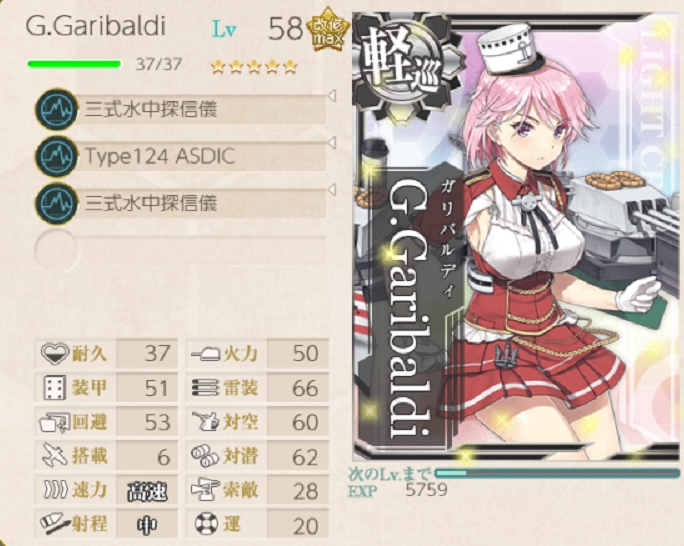Select the Type124 ASDIC equipment entry
The image size is (684, 546).
pos(181,156)
